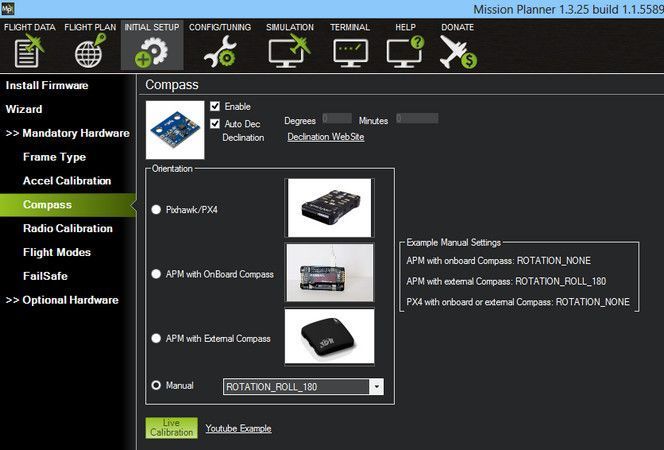Select APM with OnBoard Compass radio
This screenshot has width=664, height=450.
click(x=156, y=274)
